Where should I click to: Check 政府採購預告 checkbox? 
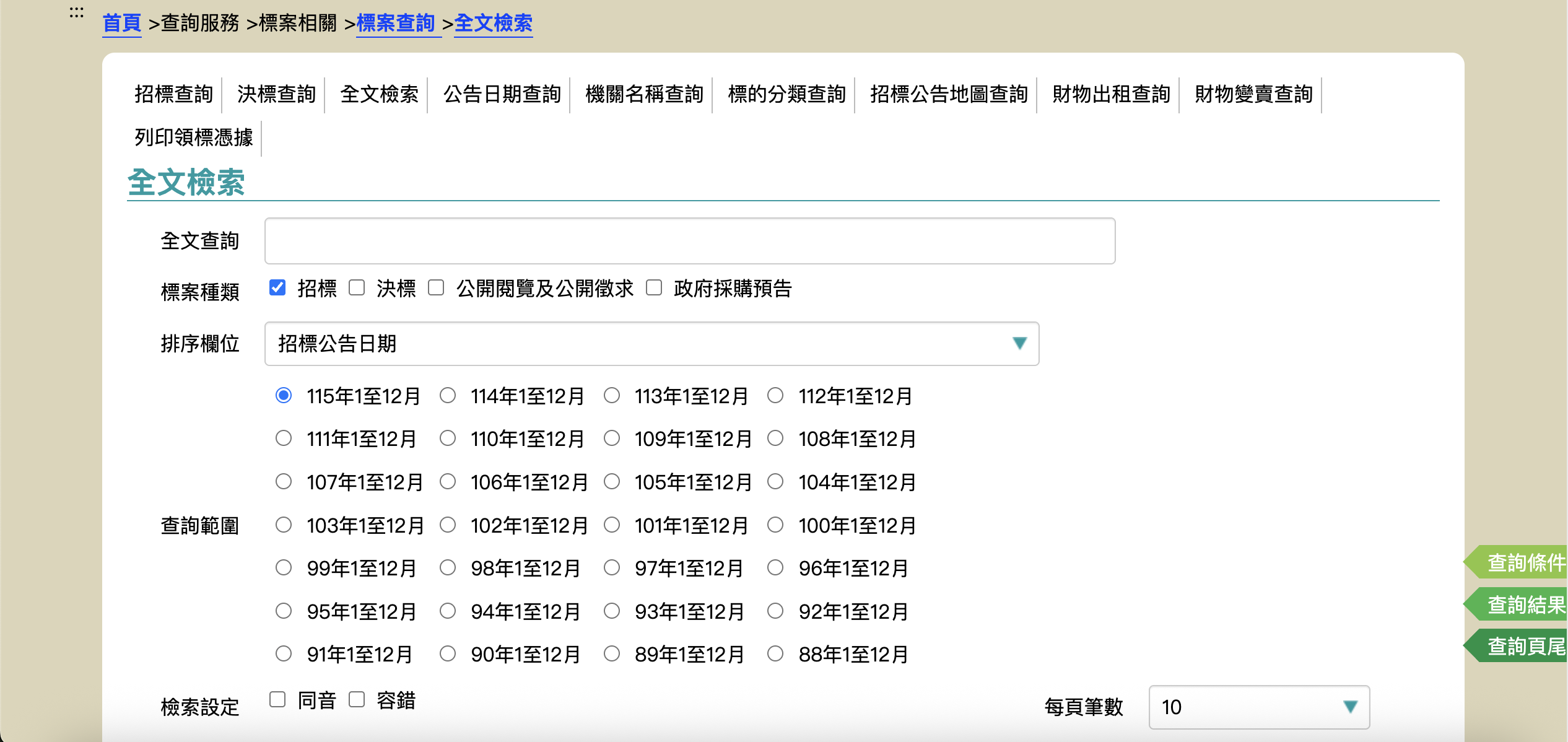tap(654, 287)
